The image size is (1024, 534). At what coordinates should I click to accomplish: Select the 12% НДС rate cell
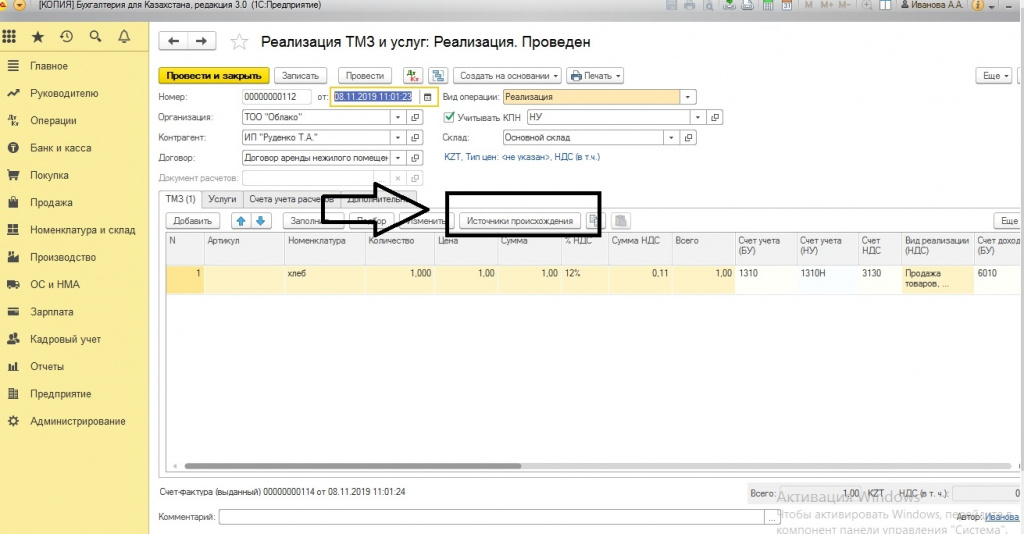[x=585, y=279]
